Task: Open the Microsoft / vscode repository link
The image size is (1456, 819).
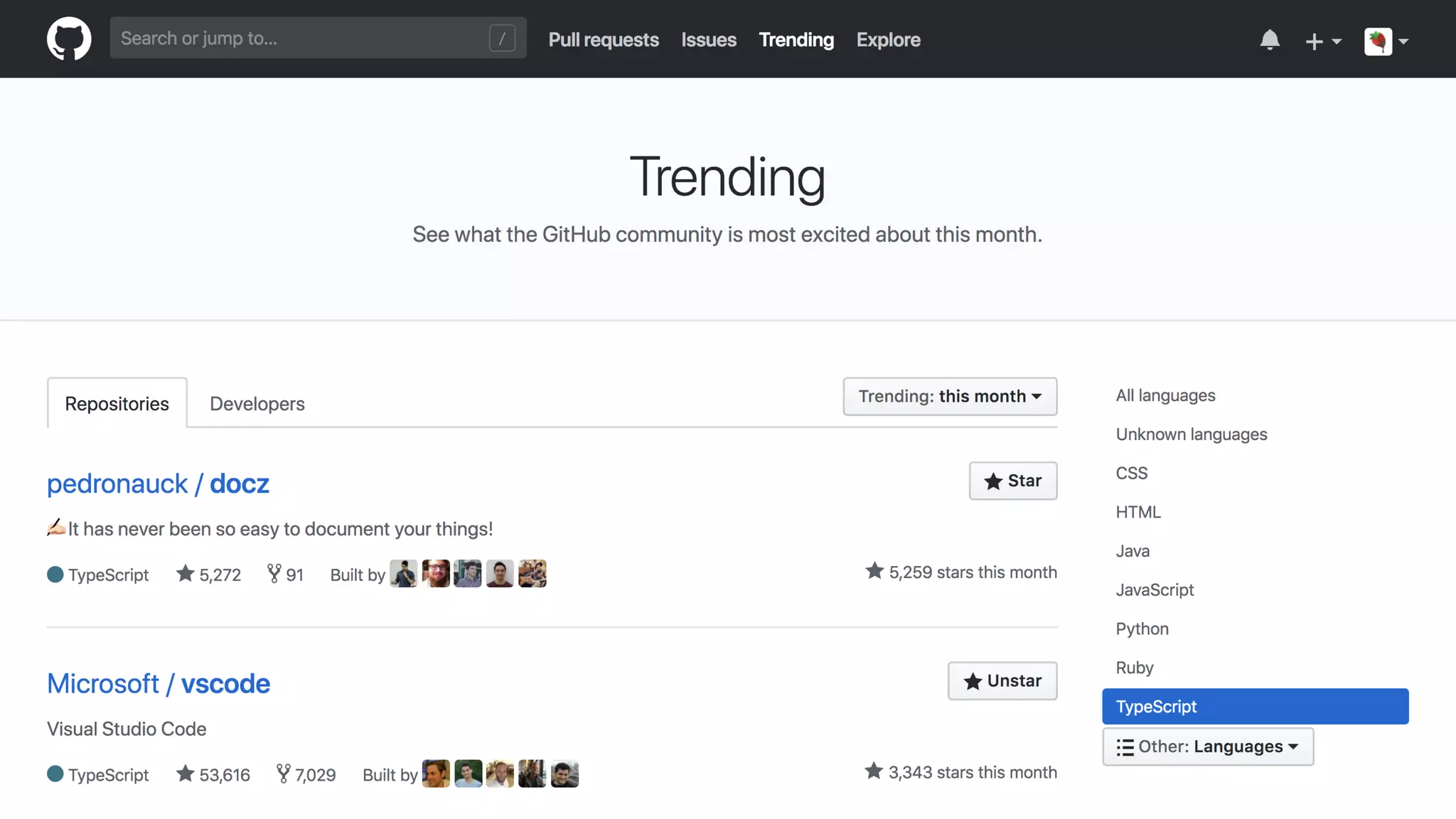Action: [x=159, y=684]
